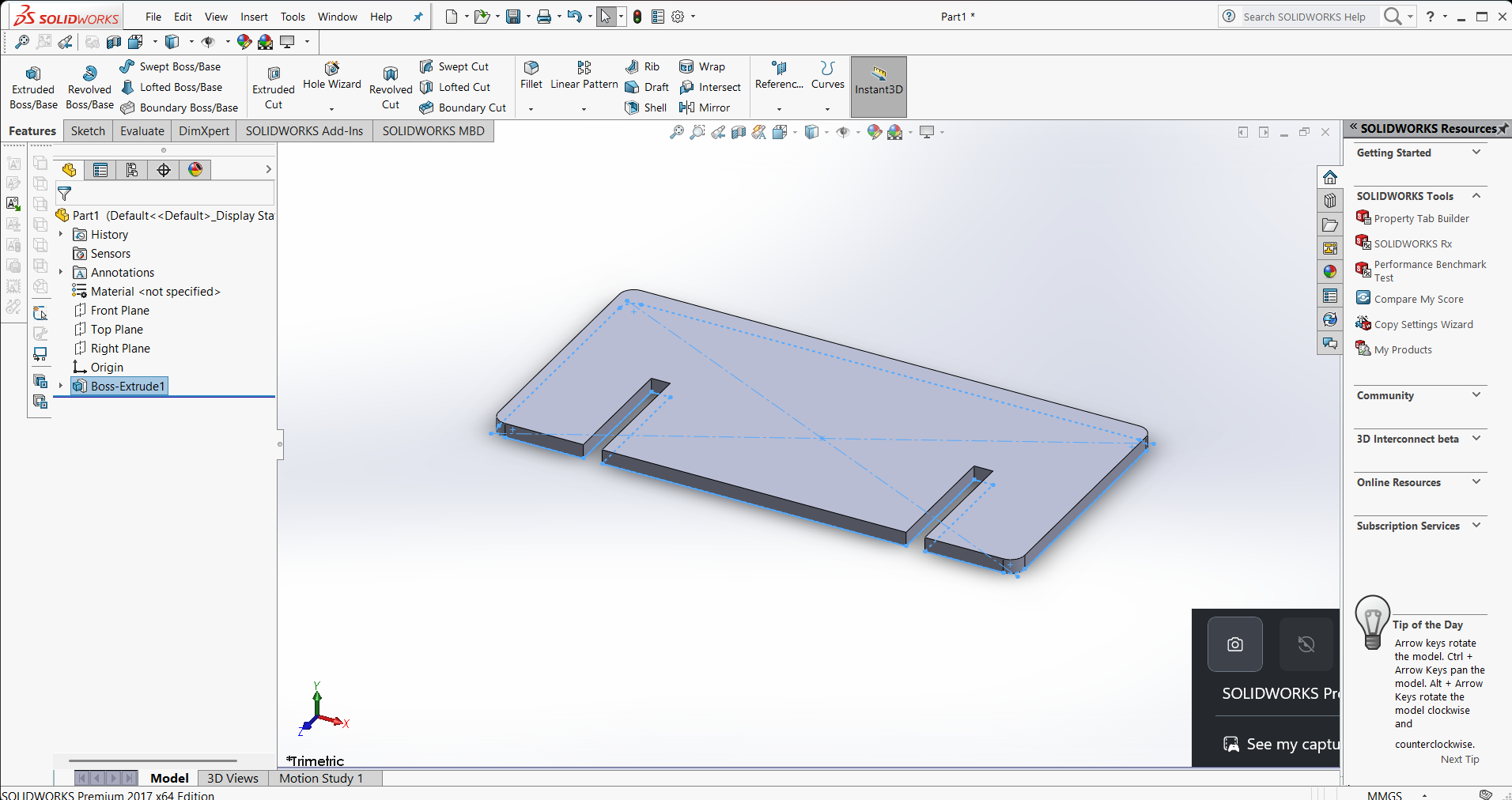Viewport: 1512px width, 800px height.
Task: Click Swept Cut command
Action: [x=455, y=66]
